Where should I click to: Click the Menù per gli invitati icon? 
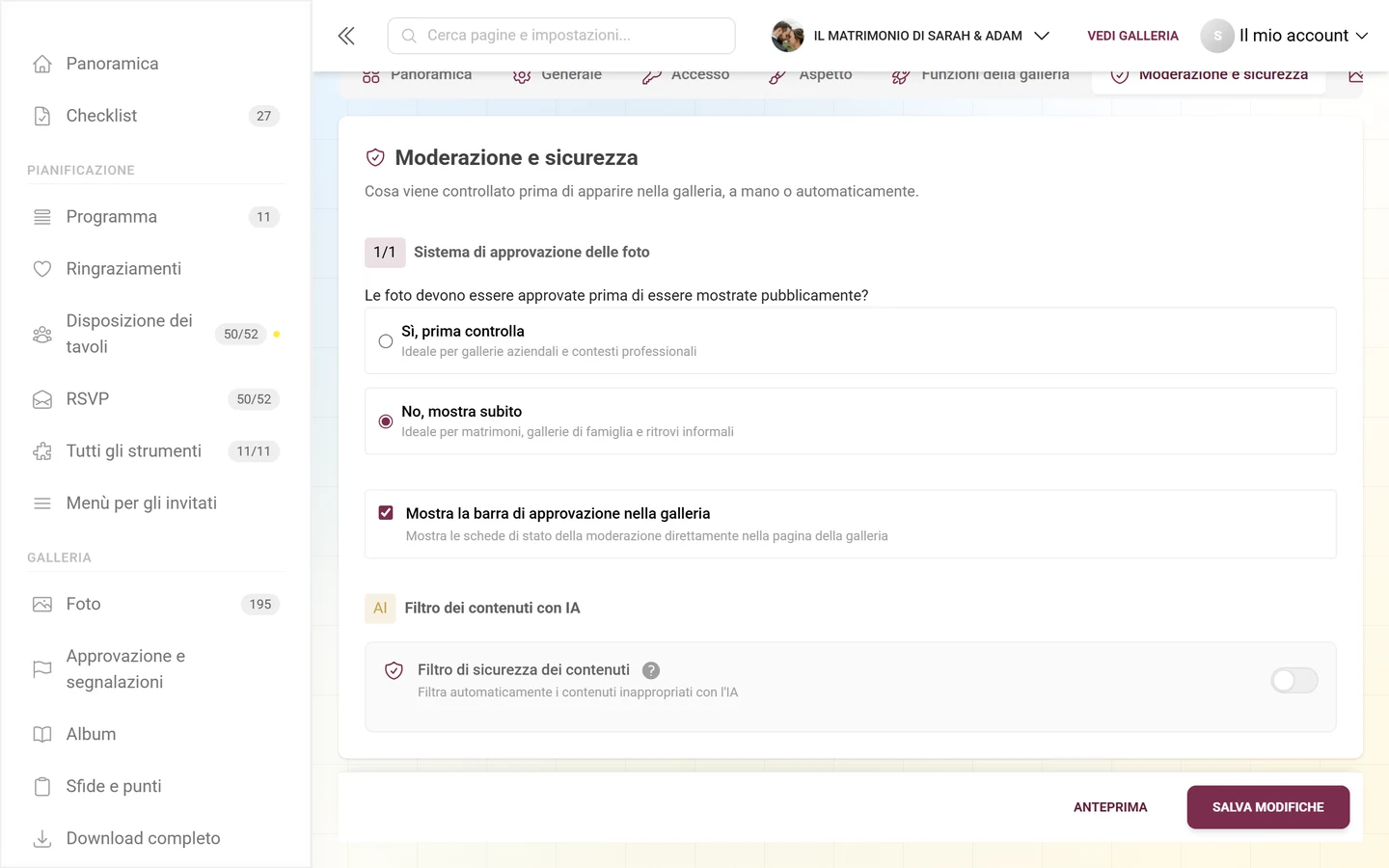pos(42,503)
